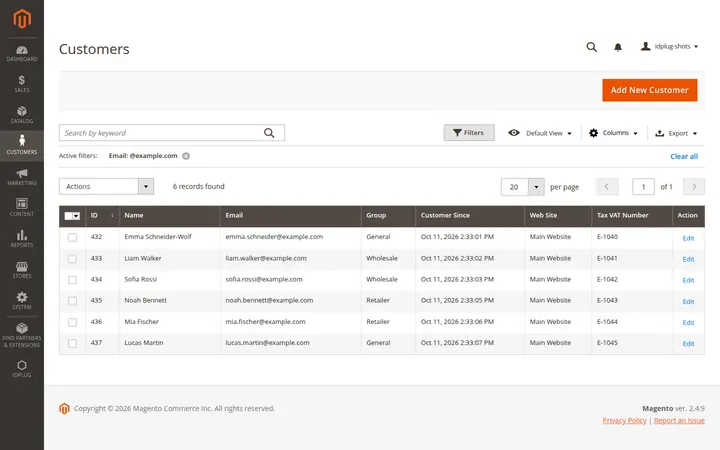720x450 pixels.
Task: Open the System sidebar menu
Action: pos(22,301)
